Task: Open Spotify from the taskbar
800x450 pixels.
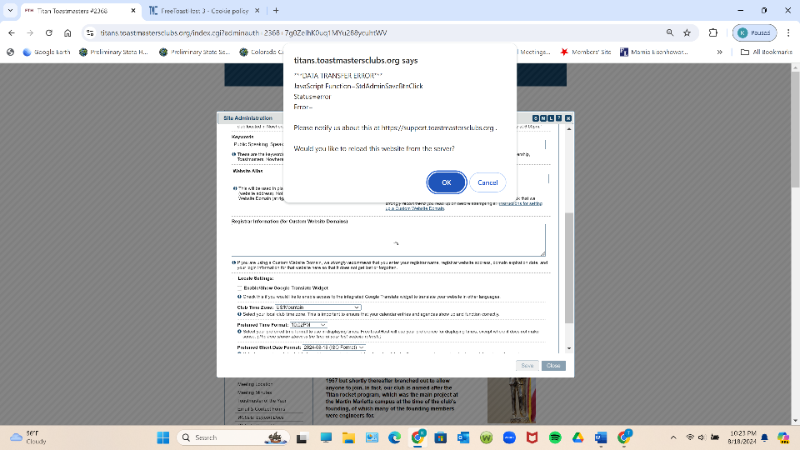Action: pos(553,437)
